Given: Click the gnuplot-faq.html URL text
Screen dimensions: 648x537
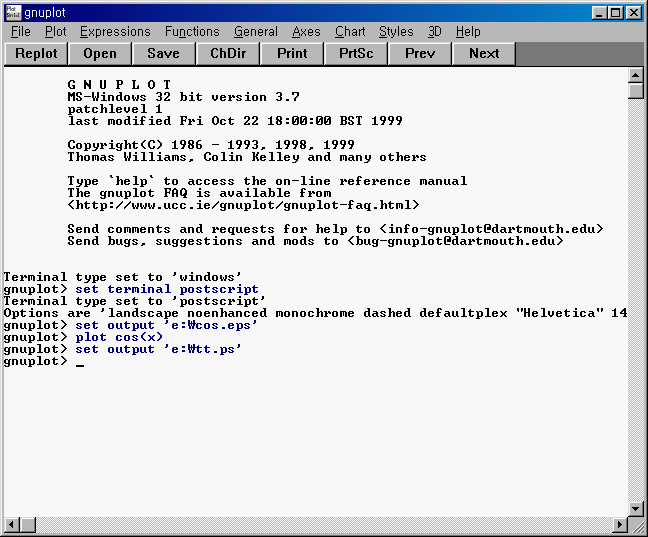Looking at the screenshot, I should coord(243,205).
